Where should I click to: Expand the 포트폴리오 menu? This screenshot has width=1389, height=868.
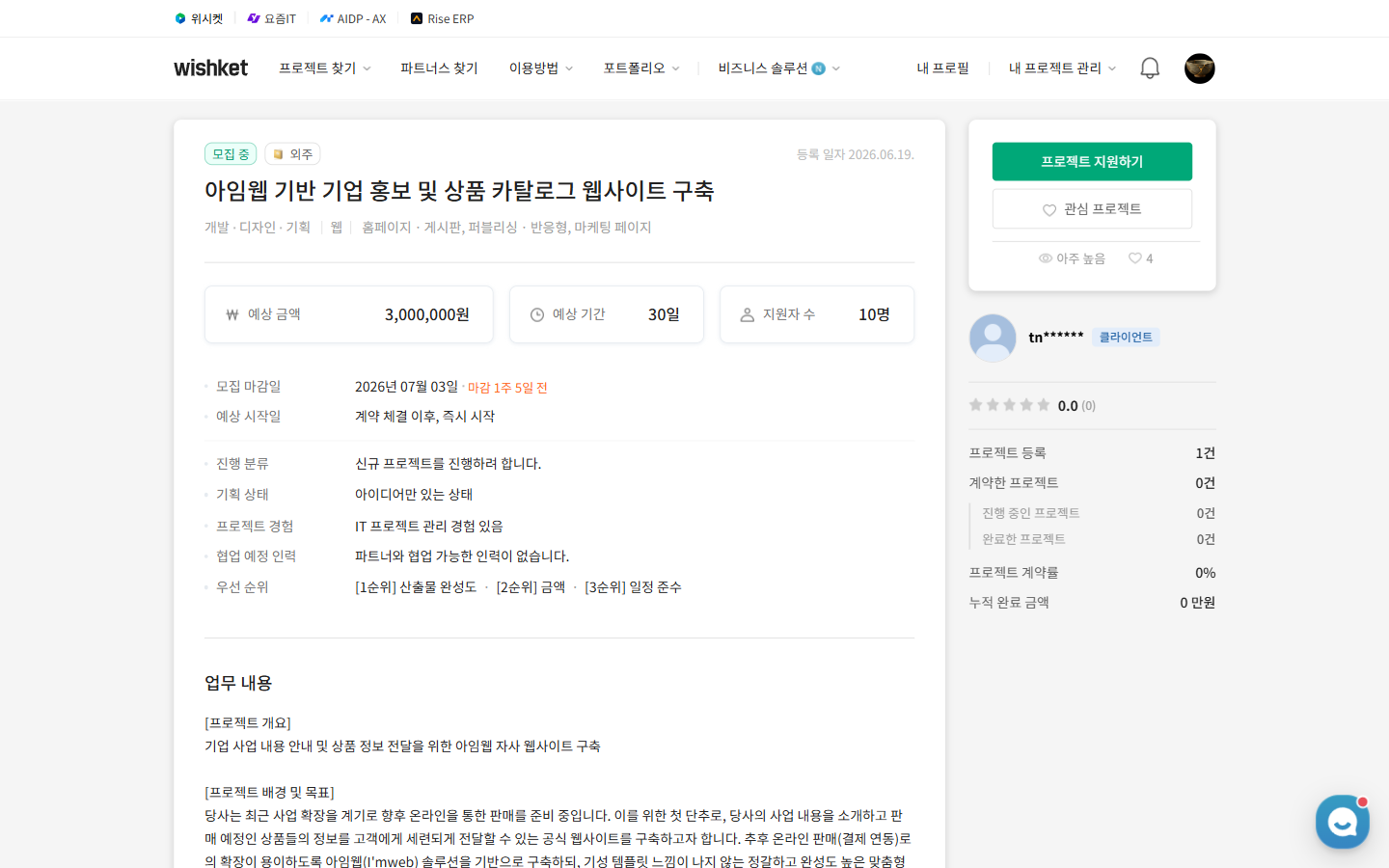tap(641, 68)
